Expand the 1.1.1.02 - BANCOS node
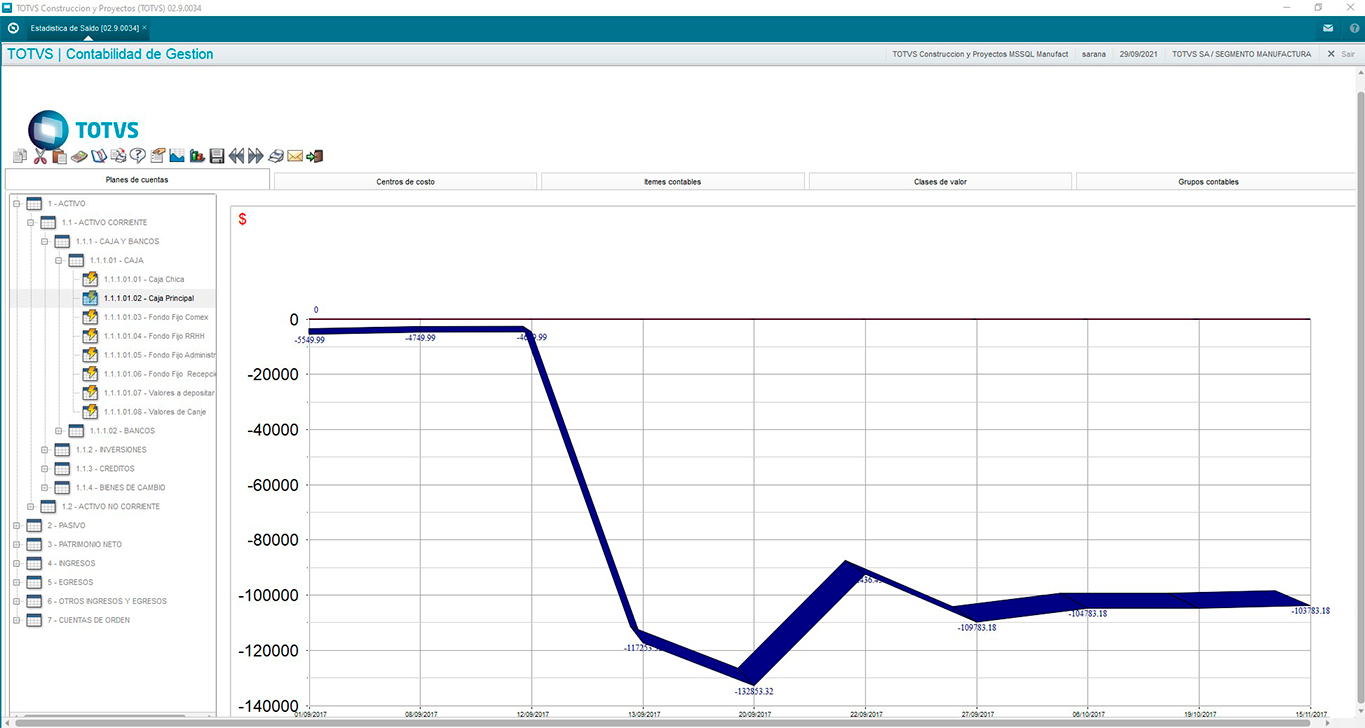Screen dimensions: 1365x728 [58, 431]
